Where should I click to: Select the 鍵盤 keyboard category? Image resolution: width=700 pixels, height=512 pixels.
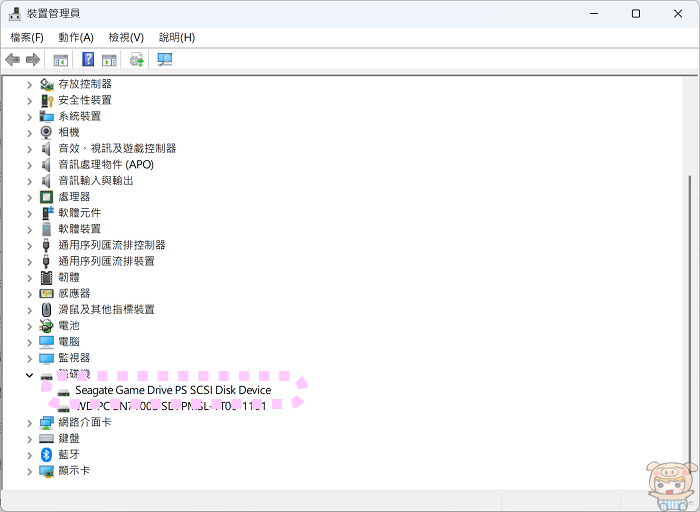click(x=69, y=438)
